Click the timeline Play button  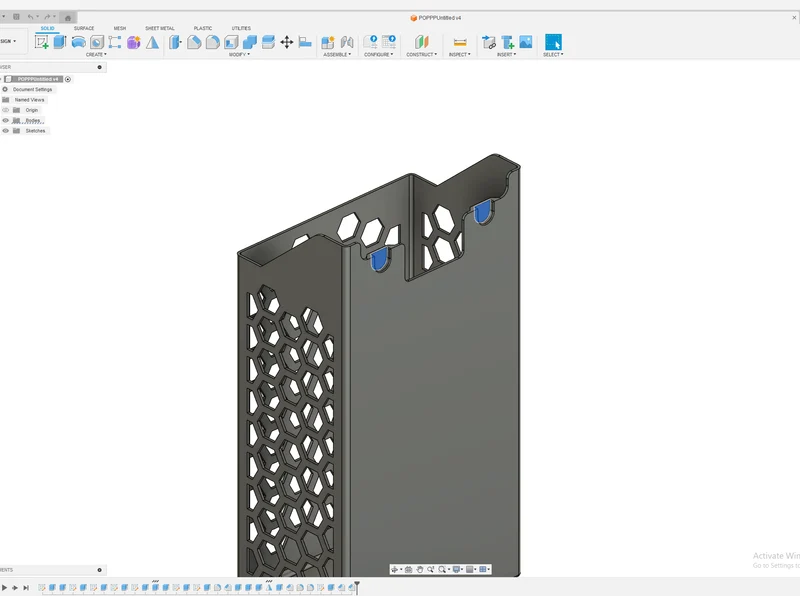coord(4,588)
